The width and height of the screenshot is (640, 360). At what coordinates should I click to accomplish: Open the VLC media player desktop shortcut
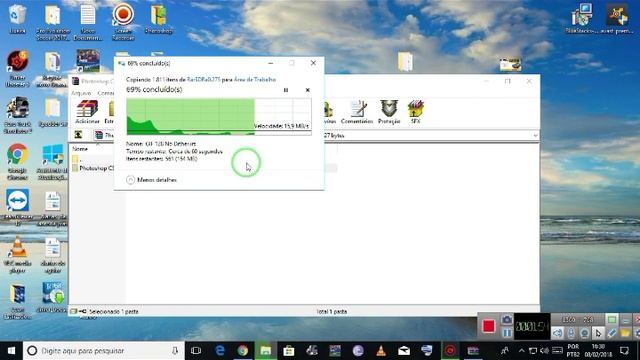pyautogui.click(x=18, y=255)
